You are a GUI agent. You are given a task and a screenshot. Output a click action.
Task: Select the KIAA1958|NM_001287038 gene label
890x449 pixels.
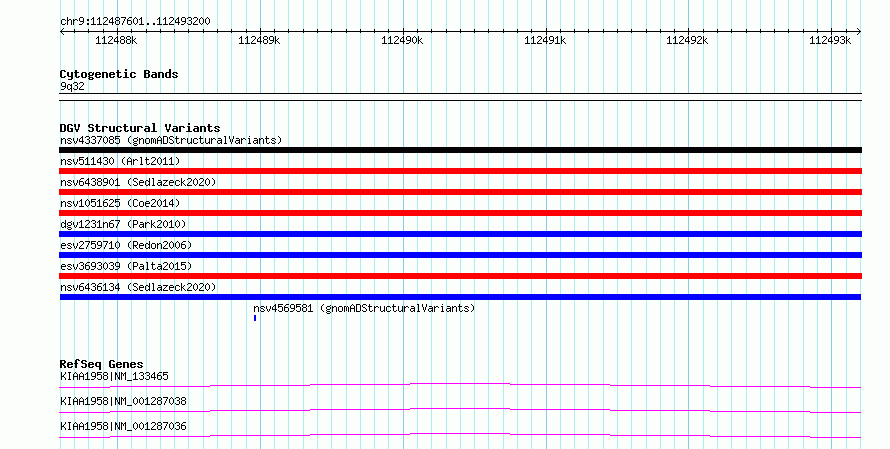click(123, 401)
